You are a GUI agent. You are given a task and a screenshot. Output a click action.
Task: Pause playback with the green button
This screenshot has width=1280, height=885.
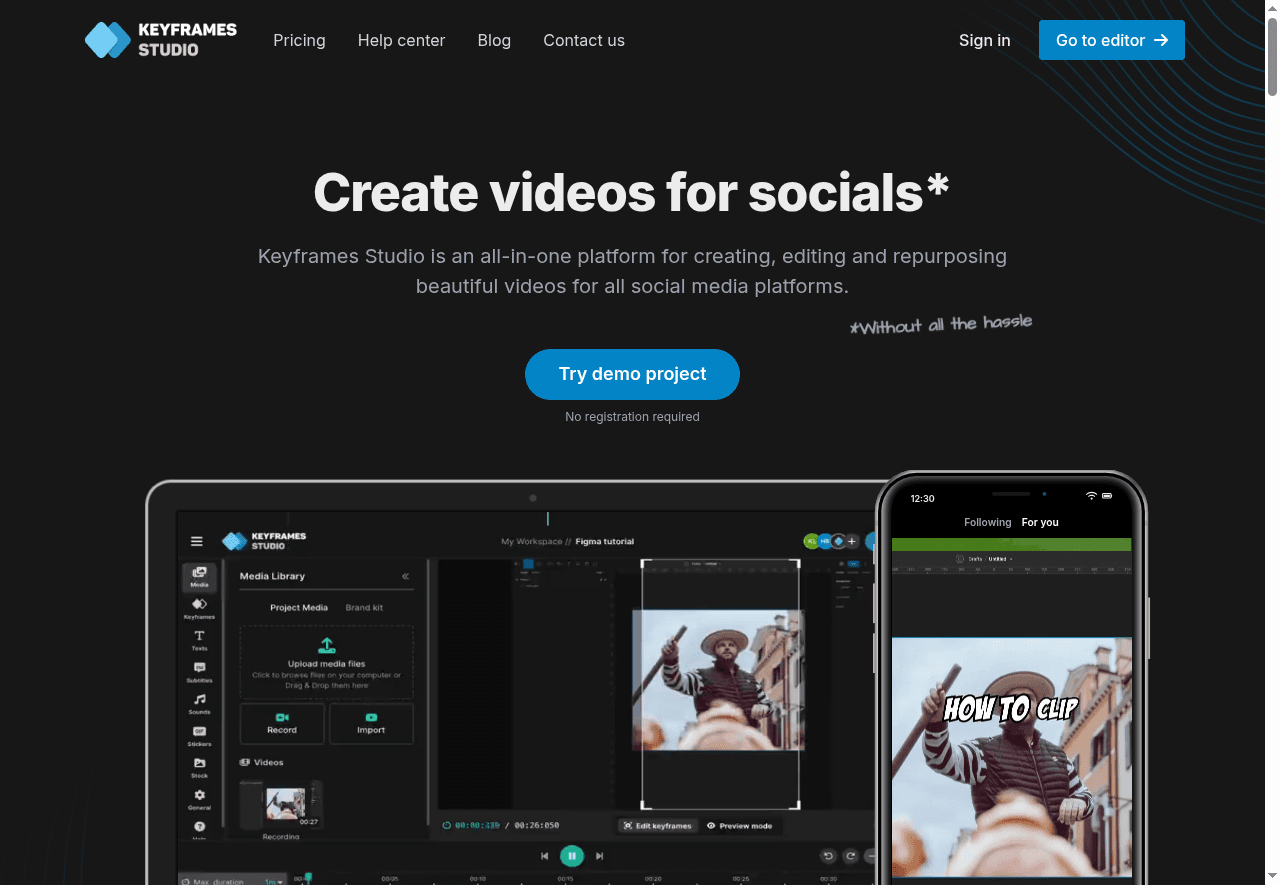click(572, 856)
